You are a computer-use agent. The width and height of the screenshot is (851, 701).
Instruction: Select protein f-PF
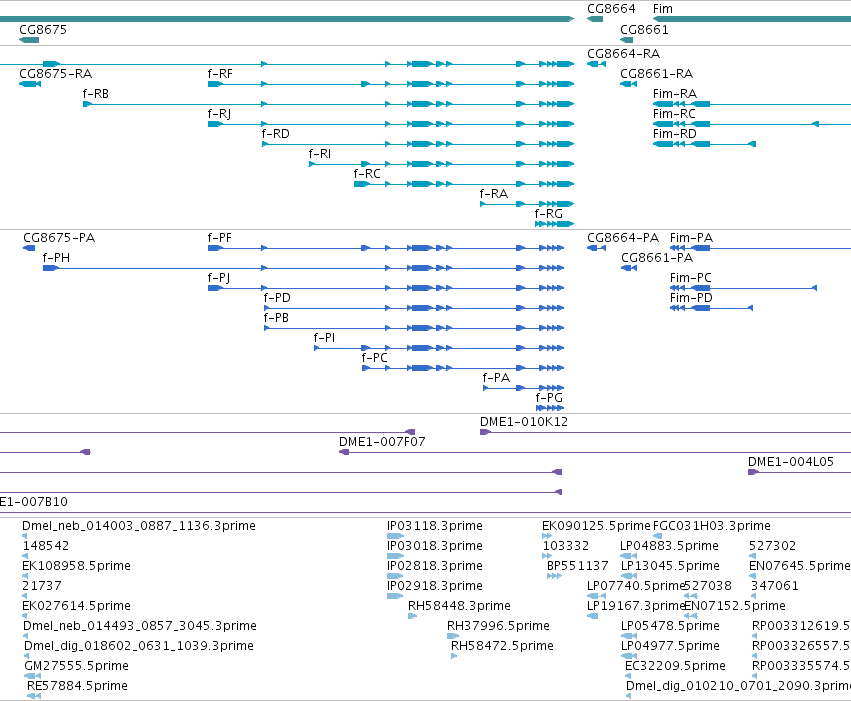pyautogui.click(x=220, y=238)
